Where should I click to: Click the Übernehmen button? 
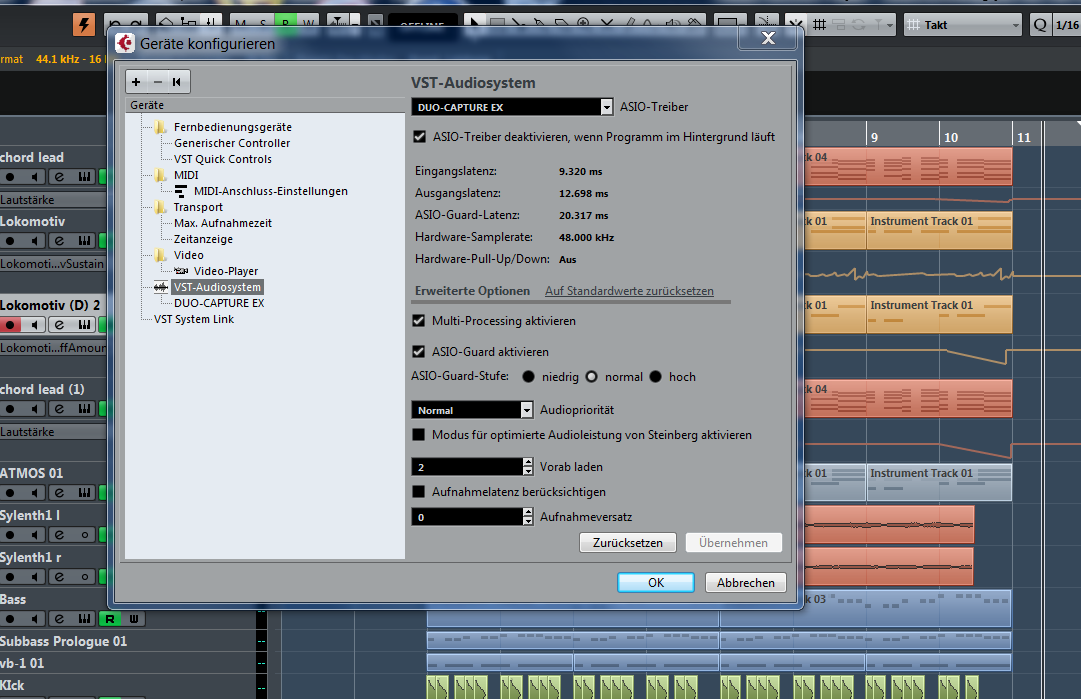pyautogui.click(x=734, y=543)
